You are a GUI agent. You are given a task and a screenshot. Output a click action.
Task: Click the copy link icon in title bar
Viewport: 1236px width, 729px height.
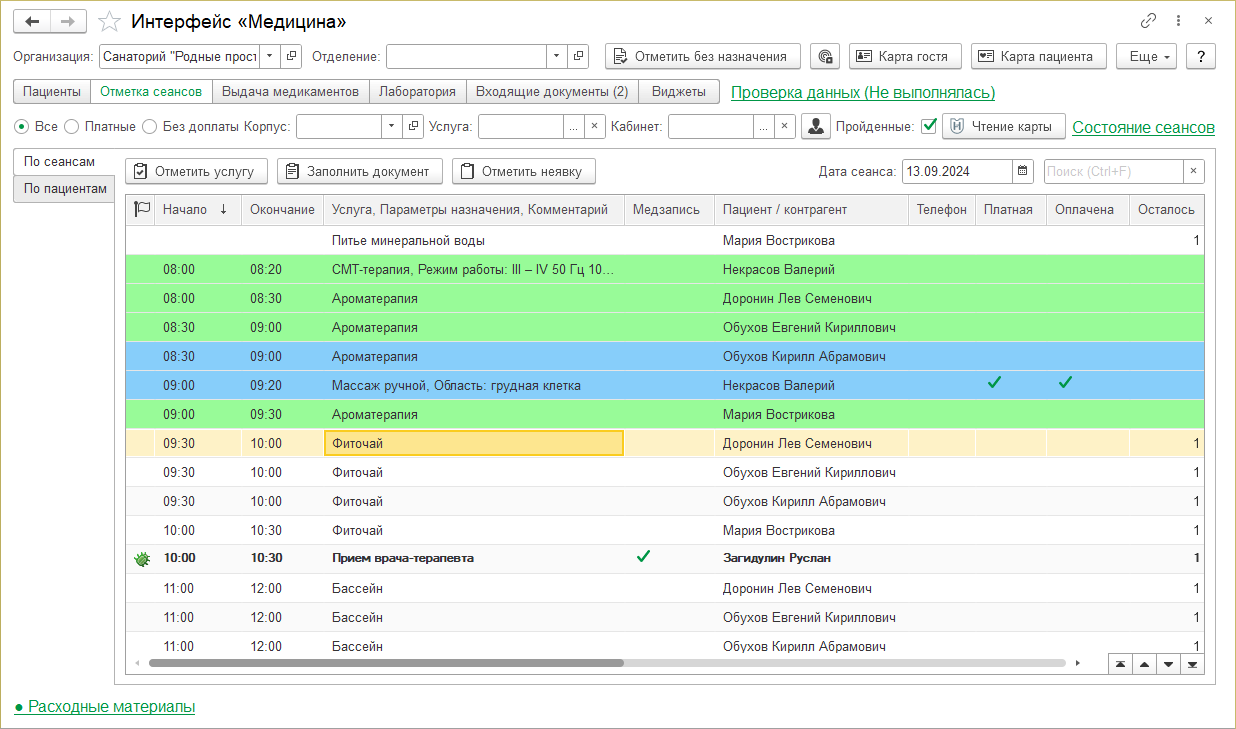point(1148,21)
